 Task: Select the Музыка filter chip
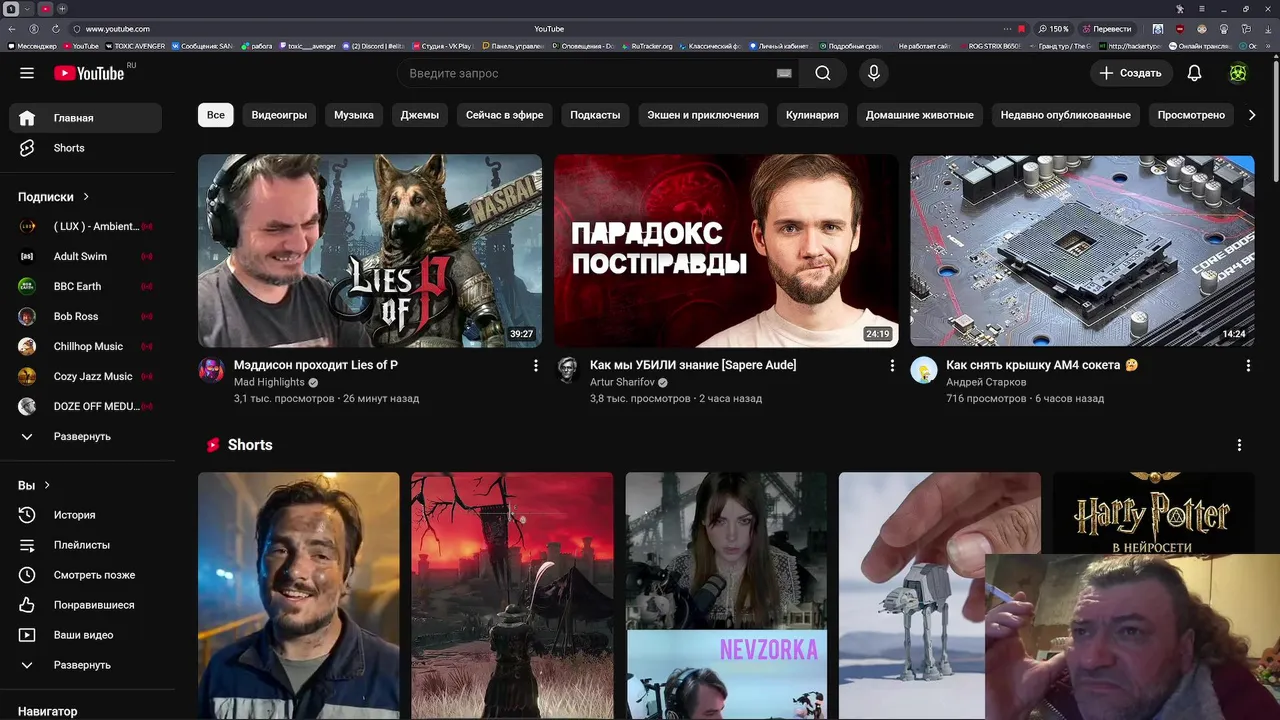pyautogui.click(x=354, y=115)
